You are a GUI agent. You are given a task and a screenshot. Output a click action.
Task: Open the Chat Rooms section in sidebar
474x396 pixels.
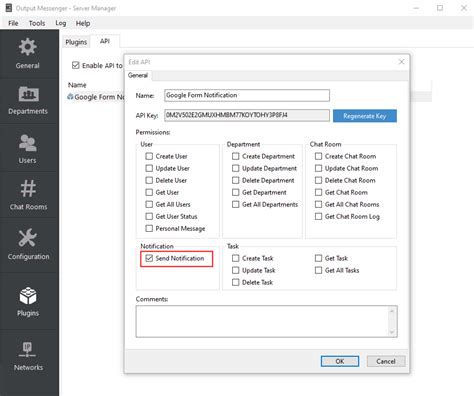tap(28, 195)
